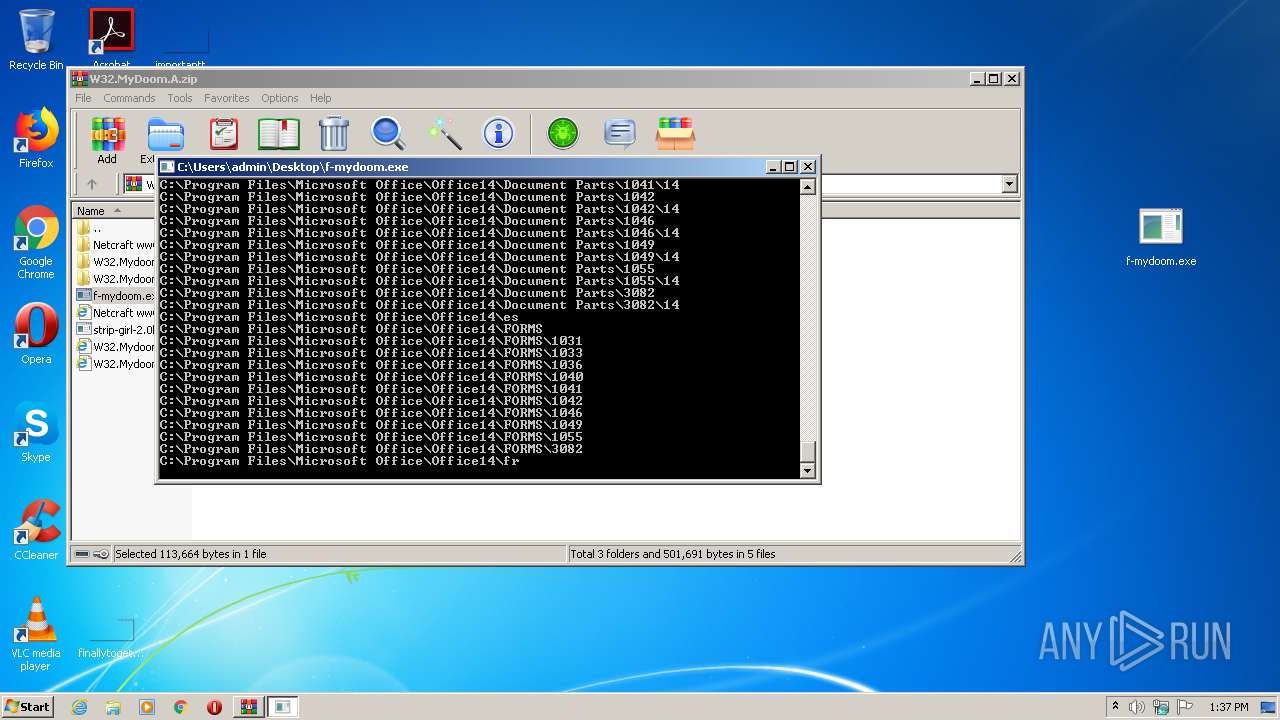
Task: Select f-mydoom.exe in archive list
Action: click(x=114, y=296)
